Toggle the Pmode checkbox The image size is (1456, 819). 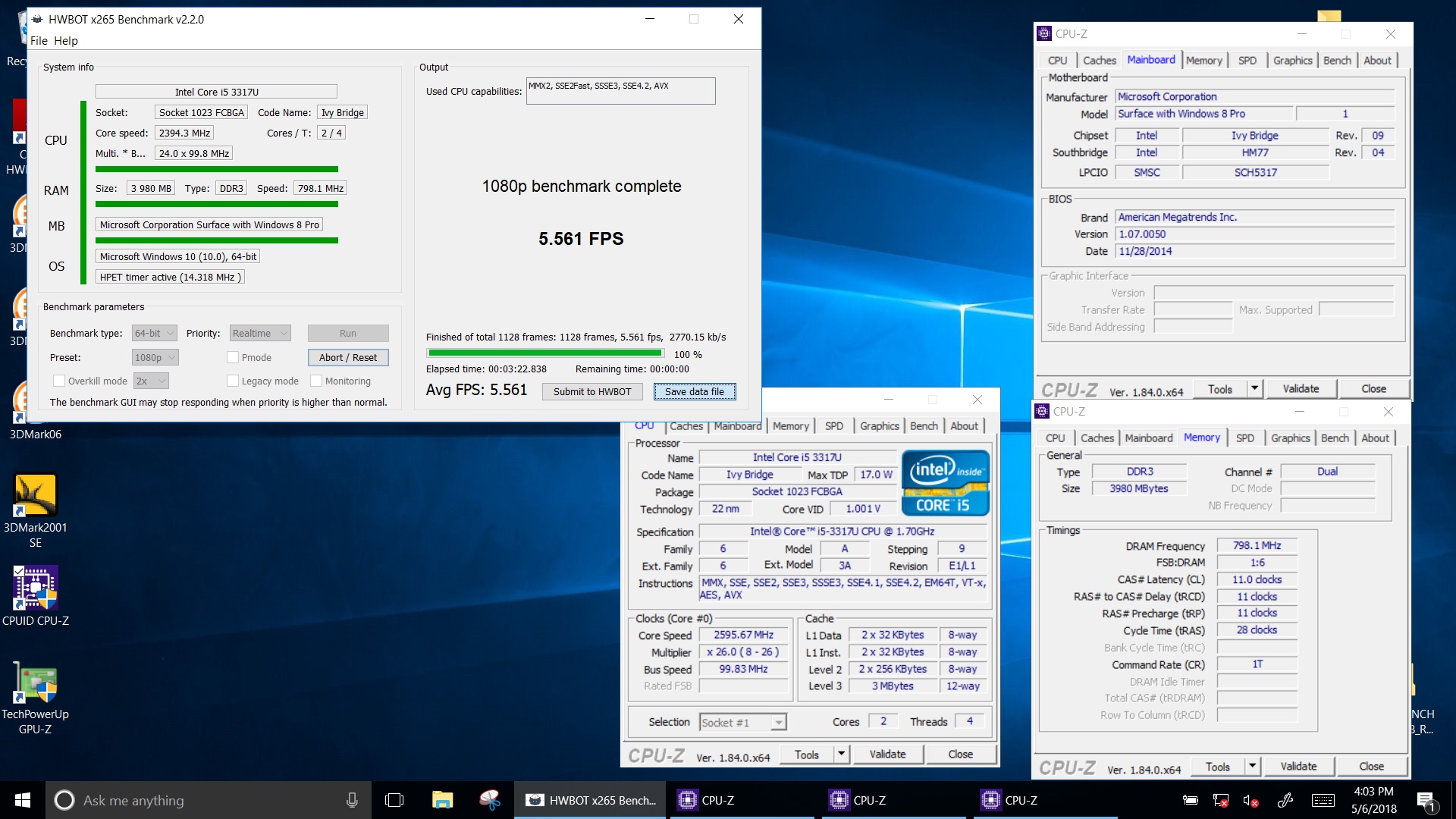pyautogui.click(x=233, y=357)
